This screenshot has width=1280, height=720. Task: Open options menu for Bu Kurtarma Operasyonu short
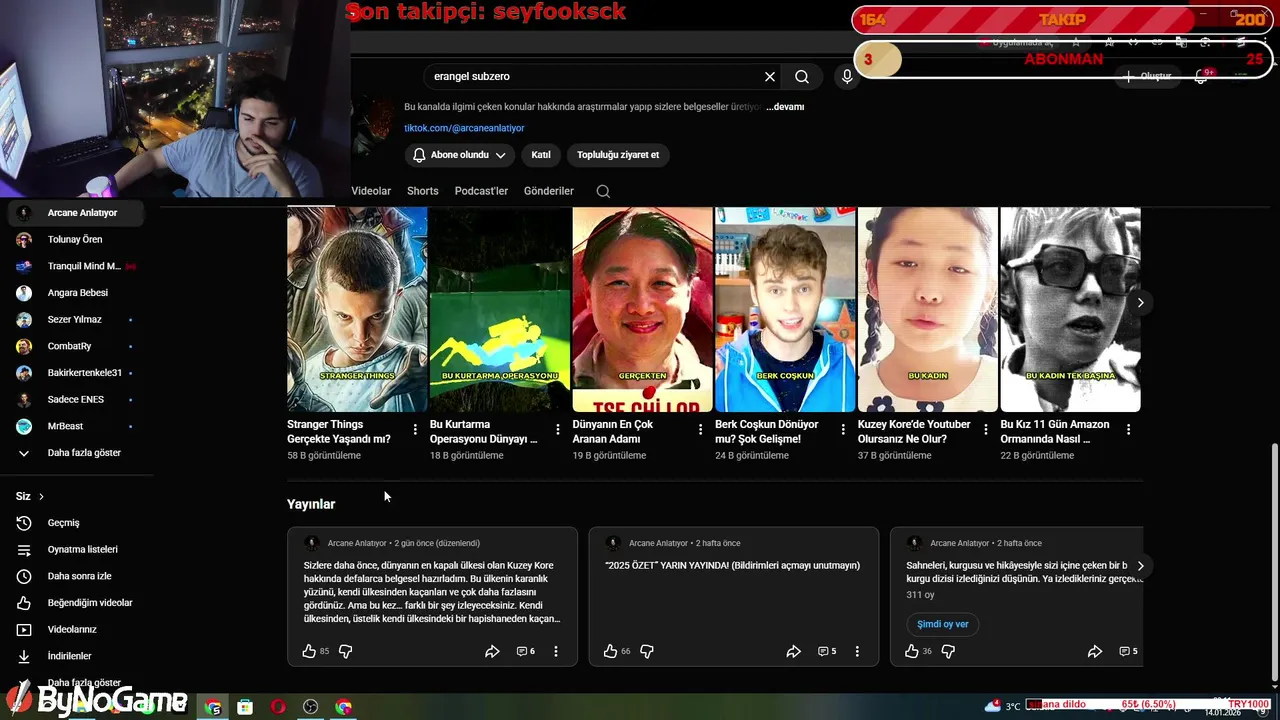click(x=558, y=429)
